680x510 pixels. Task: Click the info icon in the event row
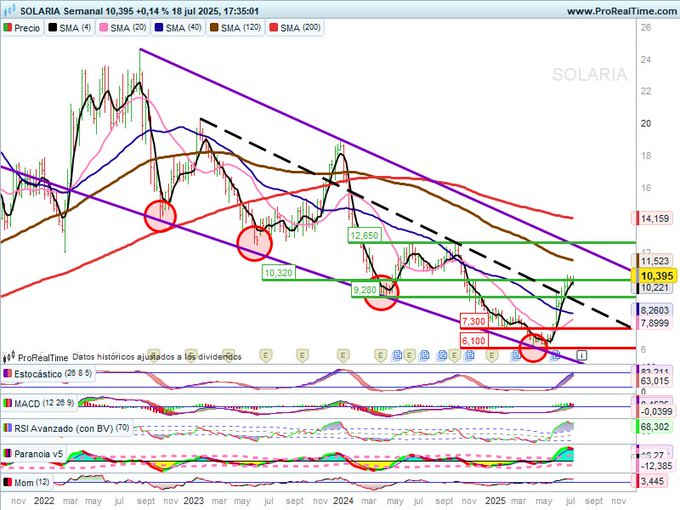(x=582, y=356)
